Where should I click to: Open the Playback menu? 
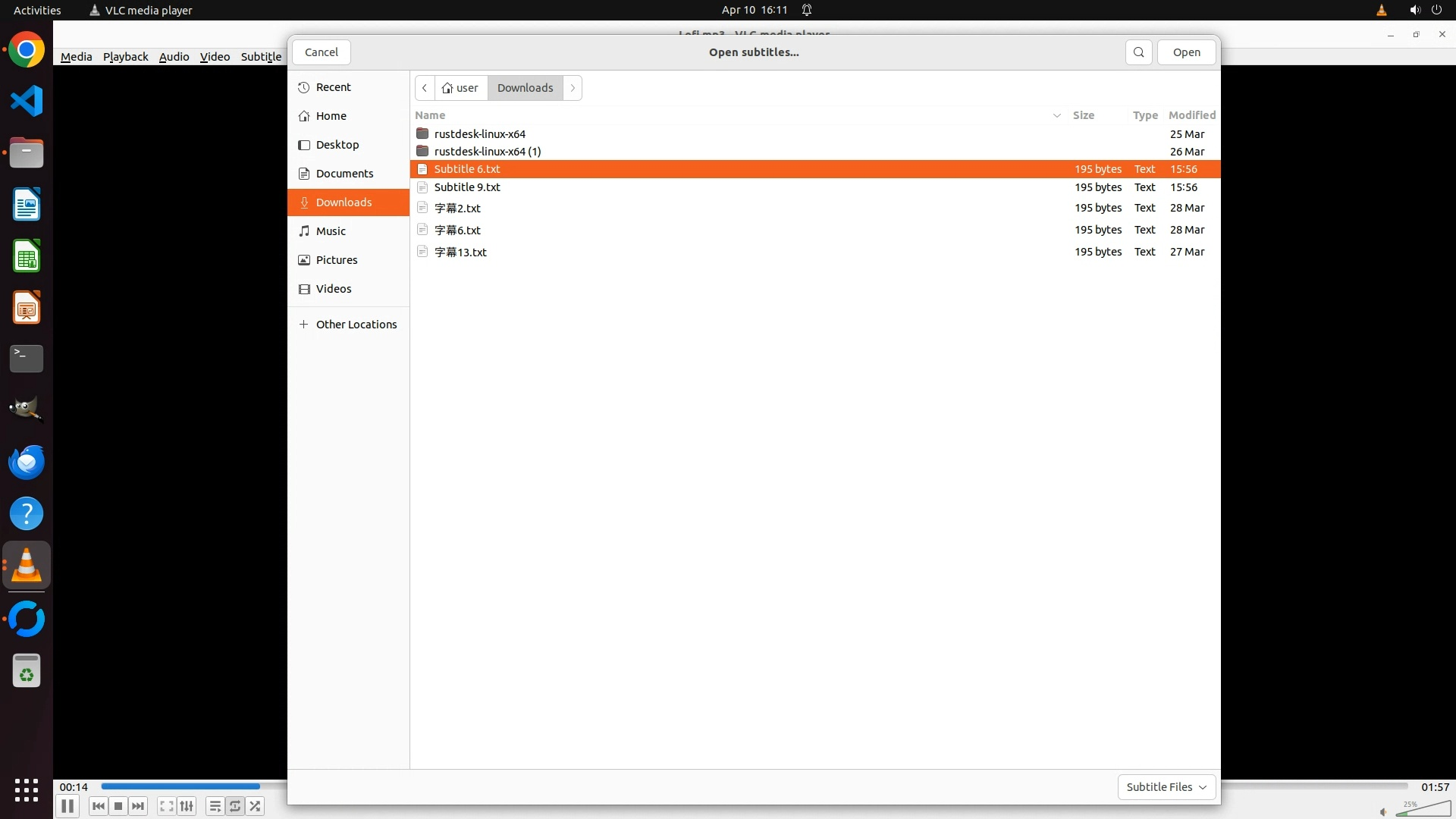pyautogui.click(x=125, y=57)
